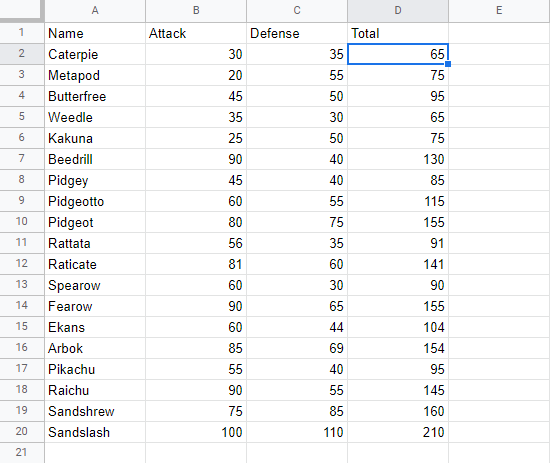Select Beedrill's attack value 90
The width and height of the screenshot is (550, 463).
[196, 159]
